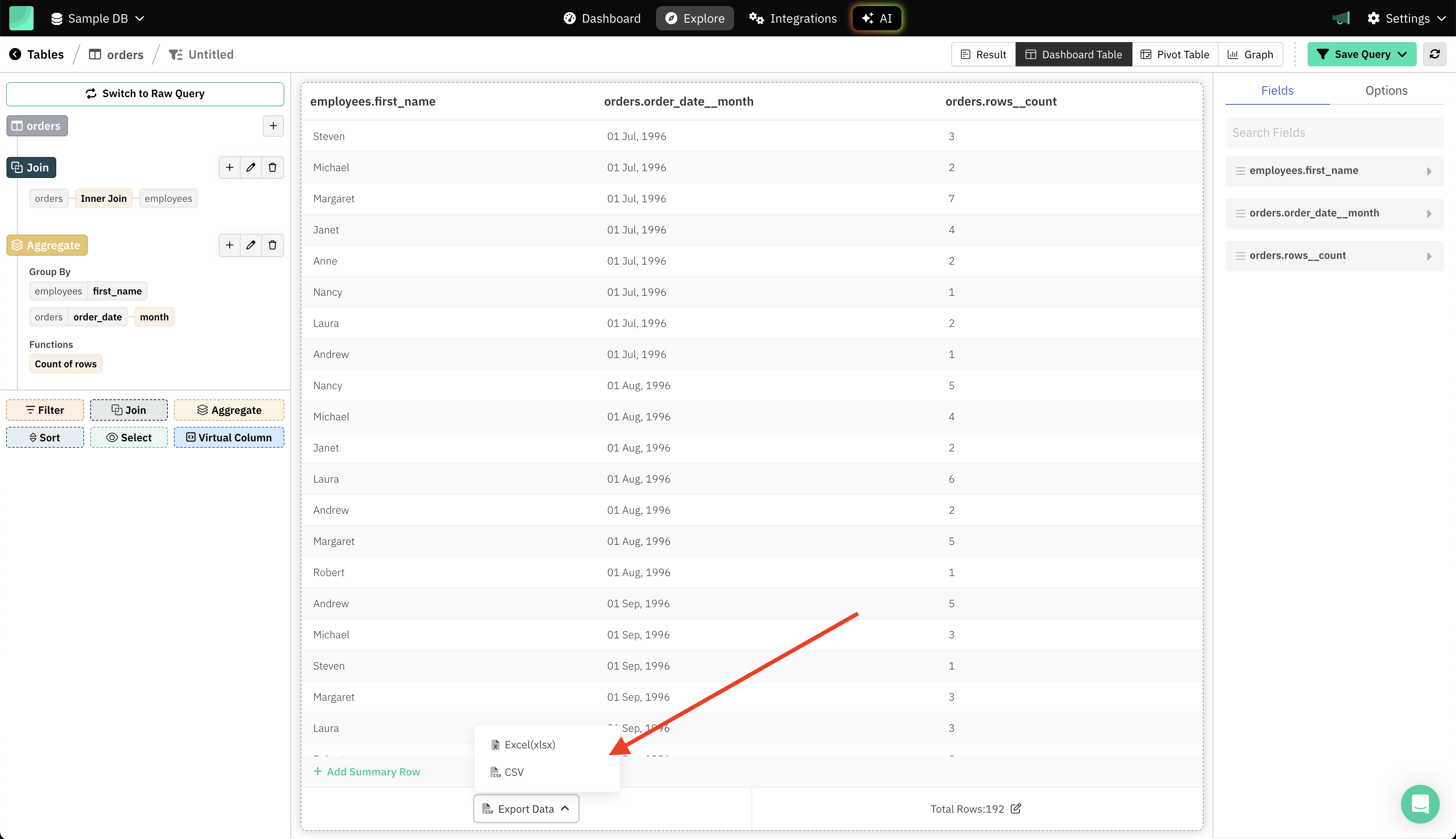
Task: Grab the drag handle of orders.rows__count field
Action: (x=1240, y=256)
